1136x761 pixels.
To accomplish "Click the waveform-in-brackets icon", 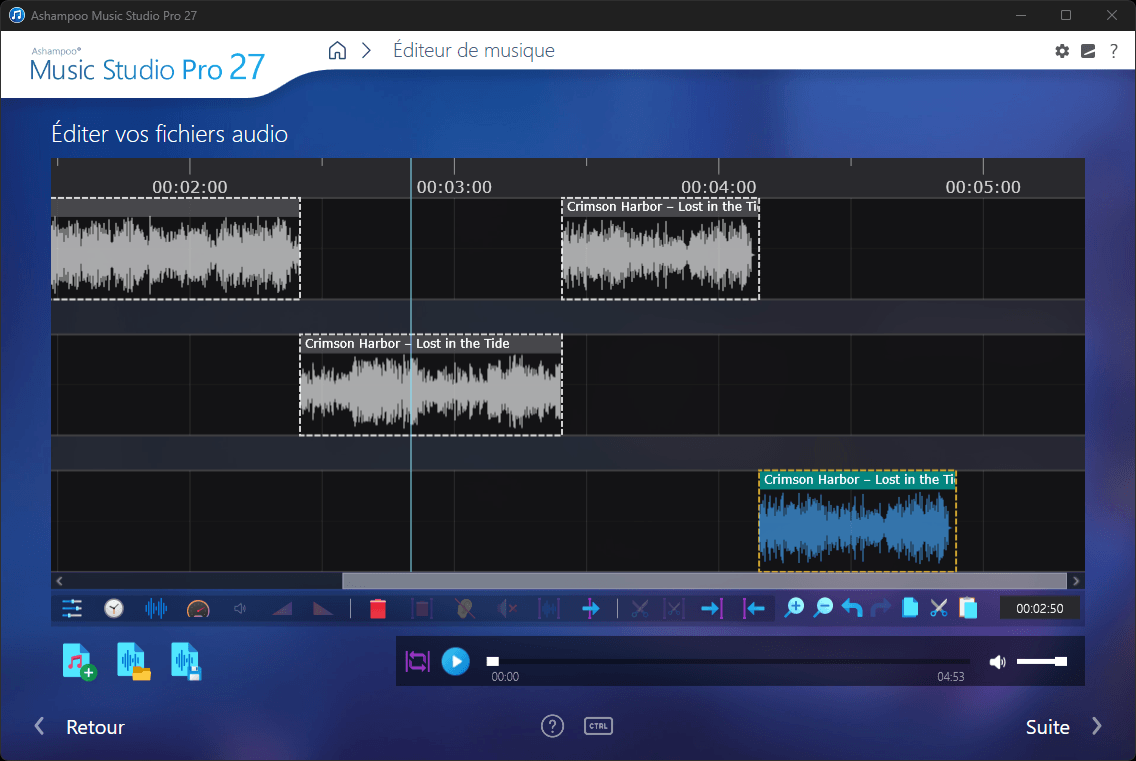I will click(548, 609).
